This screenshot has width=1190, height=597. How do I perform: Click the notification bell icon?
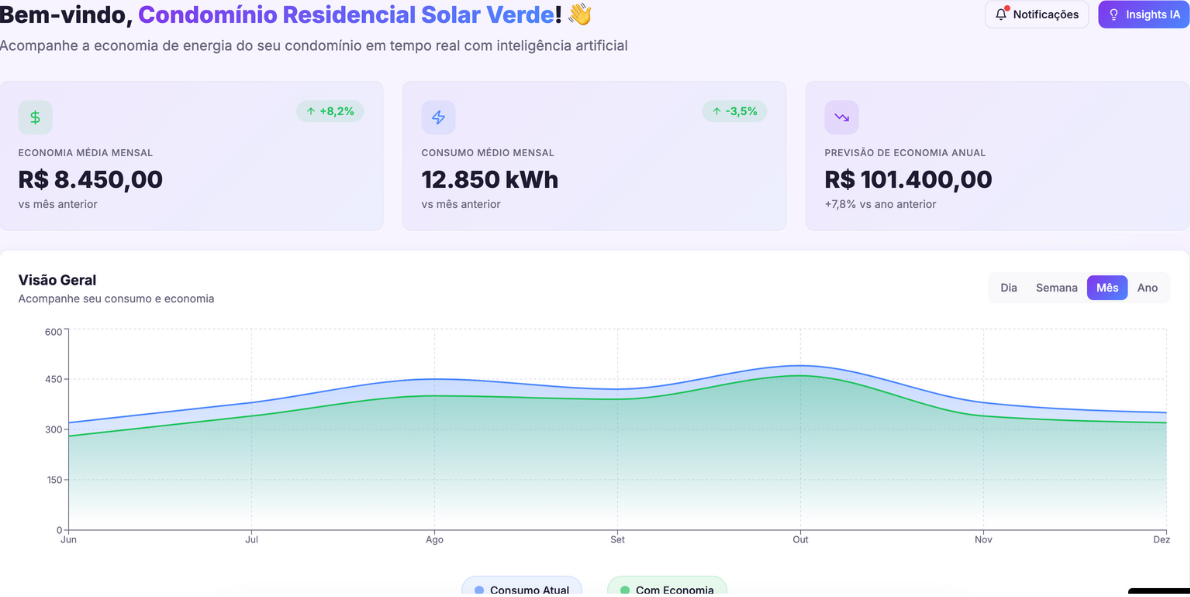1001,14
